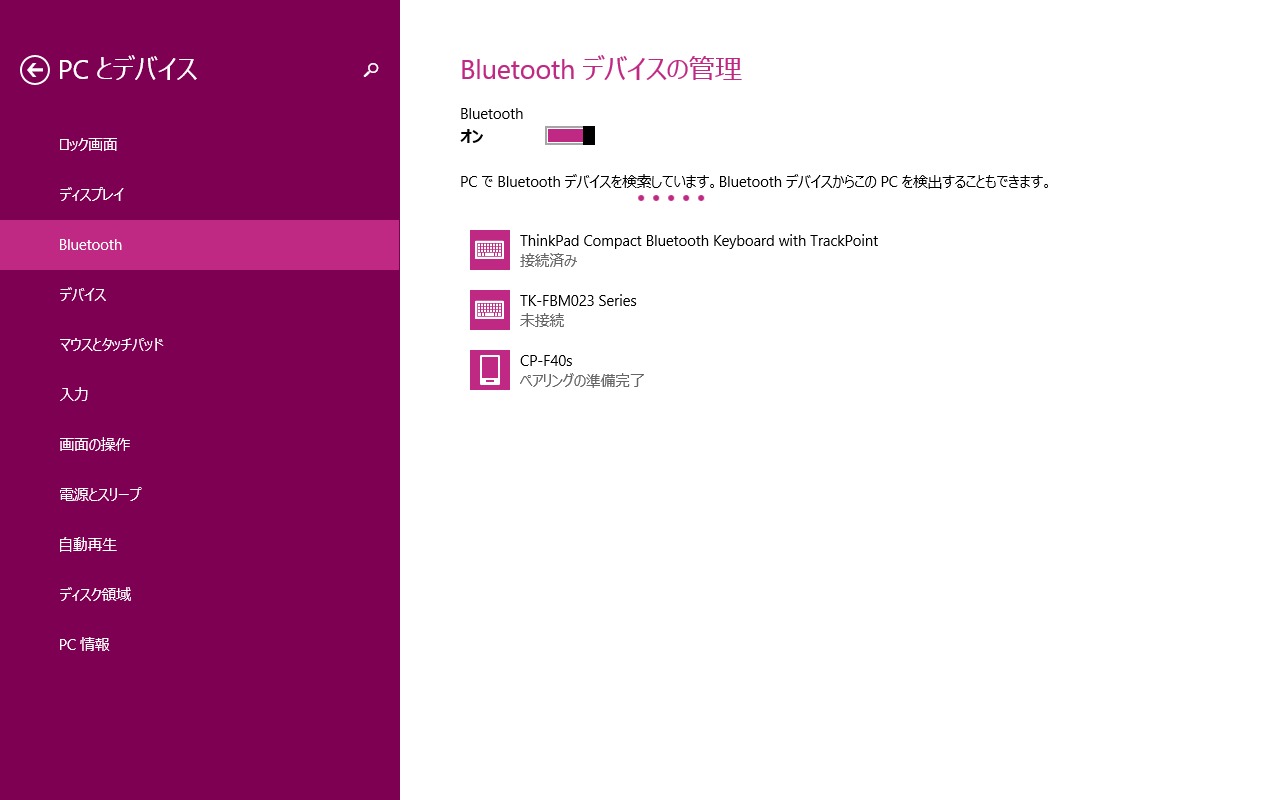
Task: Select ThinkPad Compact Bluetooth Keyboard with TrackPoint name
Action: [x=699, y=241]
